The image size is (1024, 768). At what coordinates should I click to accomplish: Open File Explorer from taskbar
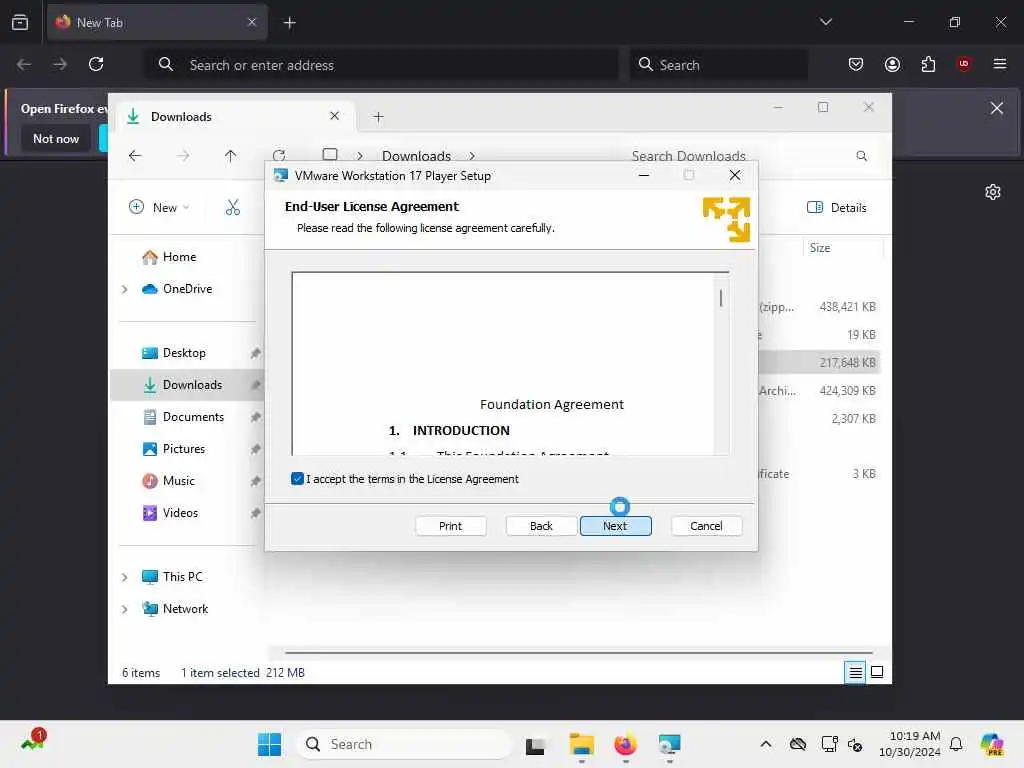[581, 744]
